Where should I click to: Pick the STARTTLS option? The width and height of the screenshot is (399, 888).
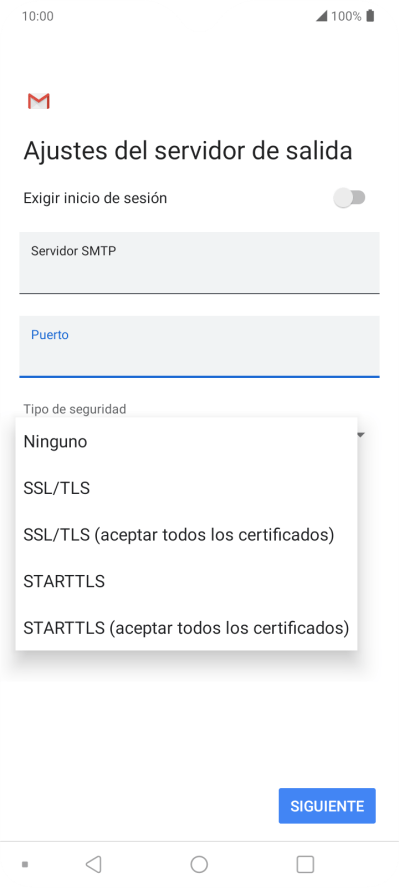(186, 581)
